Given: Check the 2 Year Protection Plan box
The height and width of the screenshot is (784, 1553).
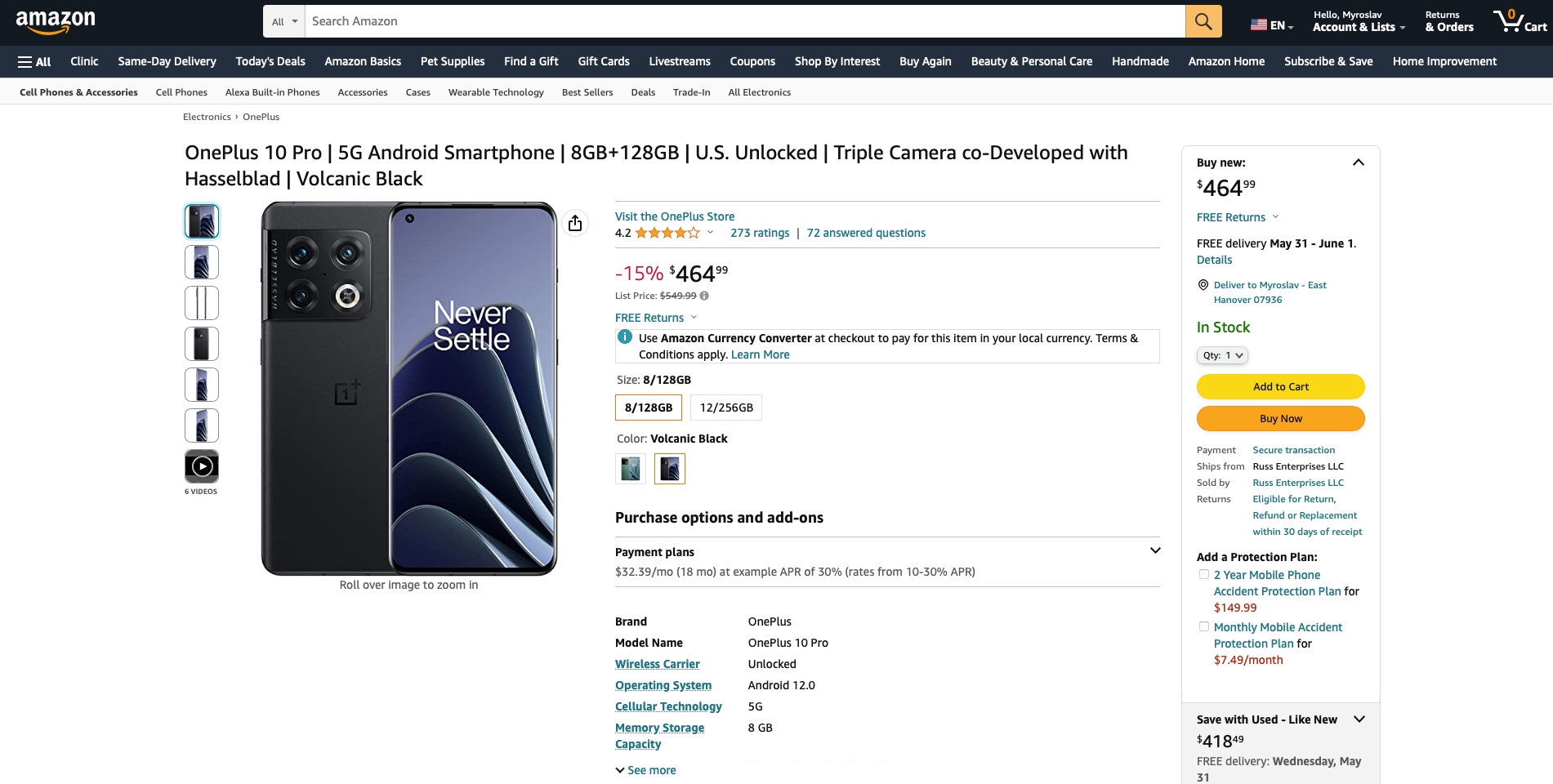Looking at the screenshot, I should [x=1203, y=574].
